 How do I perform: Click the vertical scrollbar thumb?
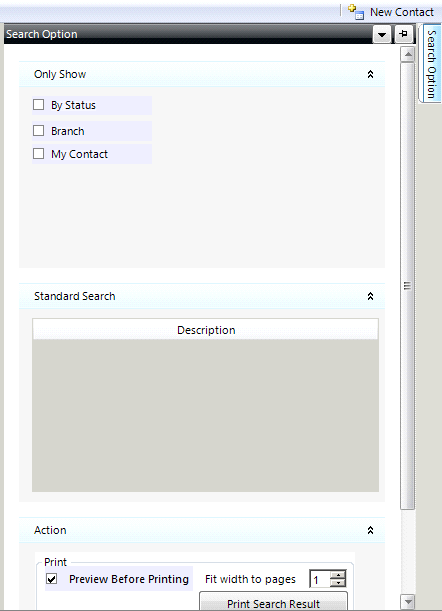point(407,286)
